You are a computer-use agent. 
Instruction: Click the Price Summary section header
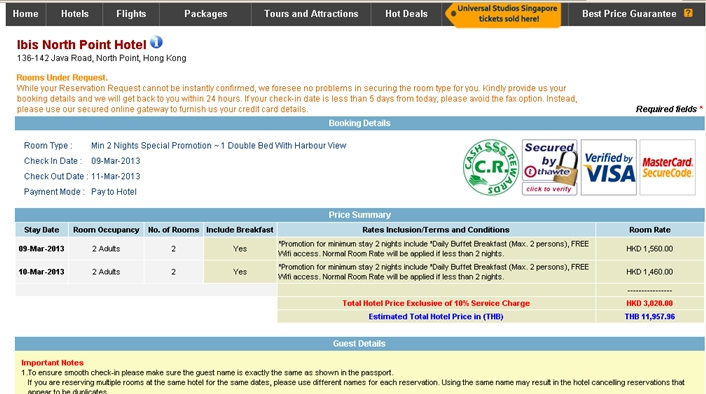(x=359, y=215)
